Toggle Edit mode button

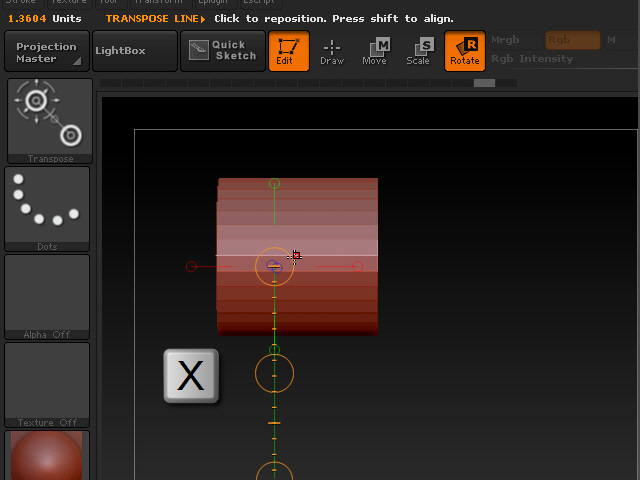click(x=289, y=51)
